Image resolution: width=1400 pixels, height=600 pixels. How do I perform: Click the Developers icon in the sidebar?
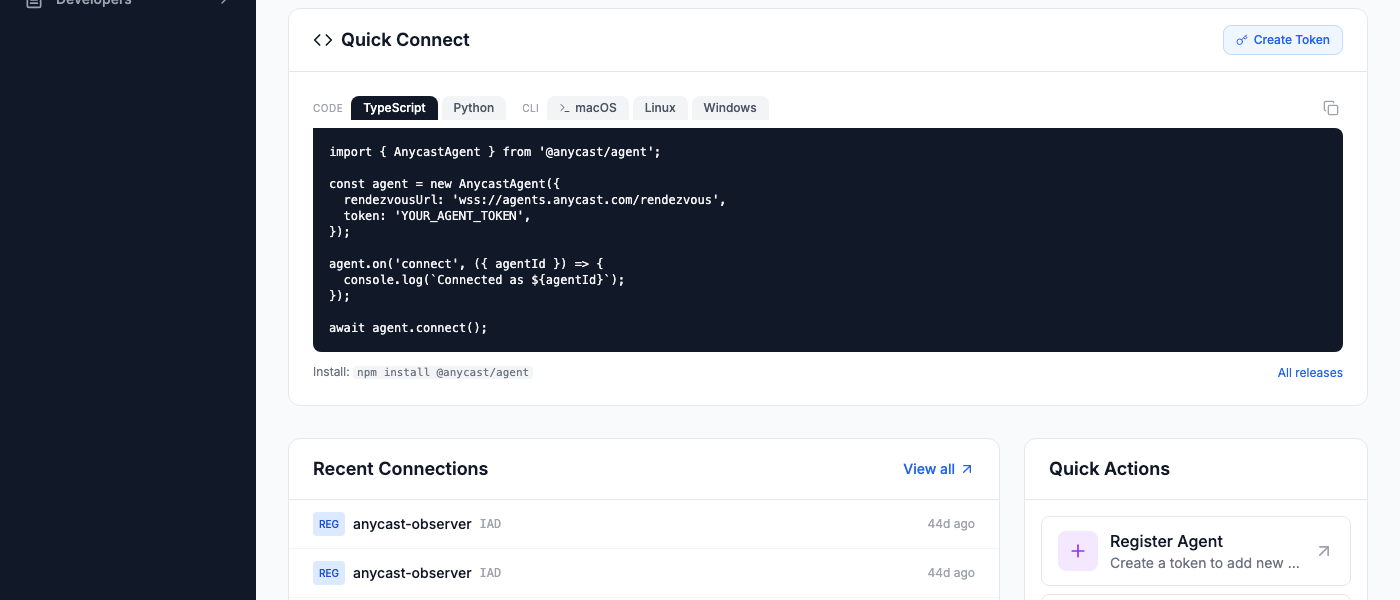point(34,3)
